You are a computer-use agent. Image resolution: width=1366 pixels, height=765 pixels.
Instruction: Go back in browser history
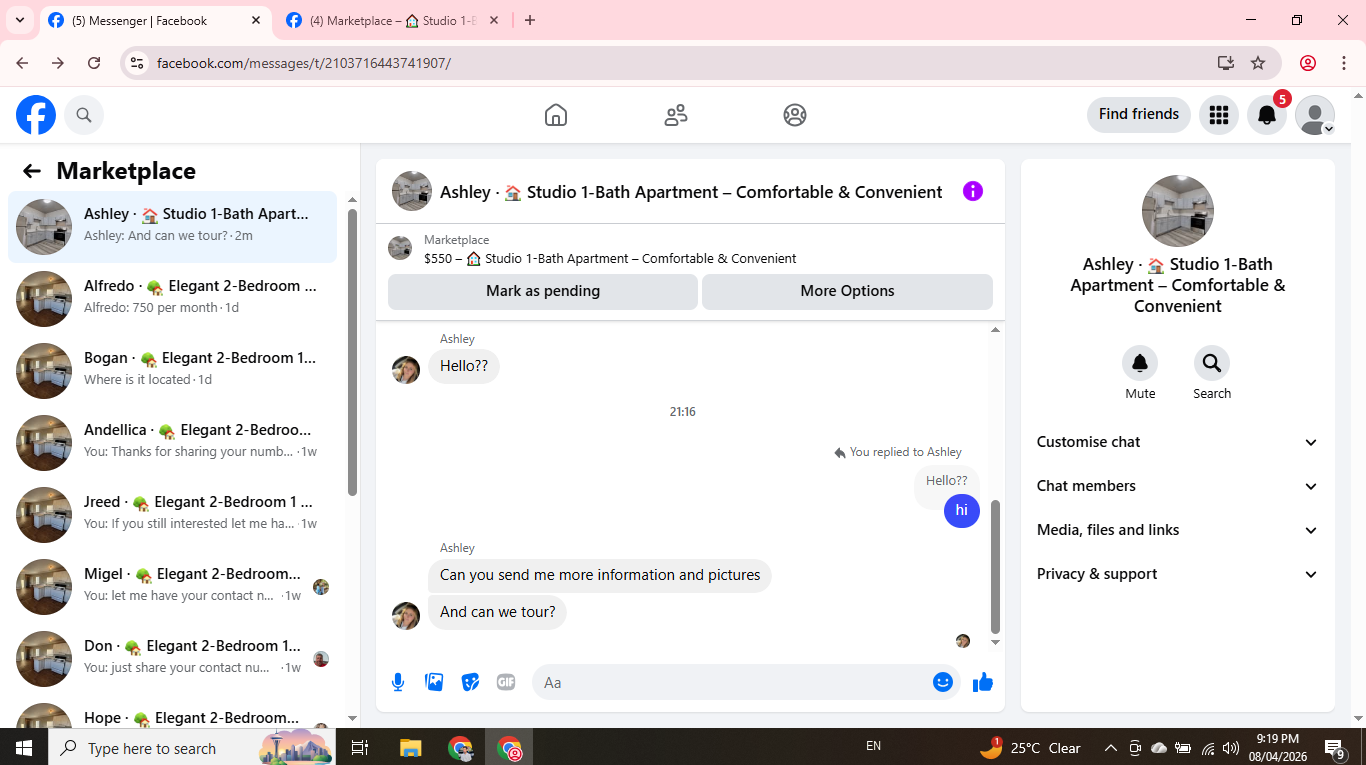(x=22, y=63)
